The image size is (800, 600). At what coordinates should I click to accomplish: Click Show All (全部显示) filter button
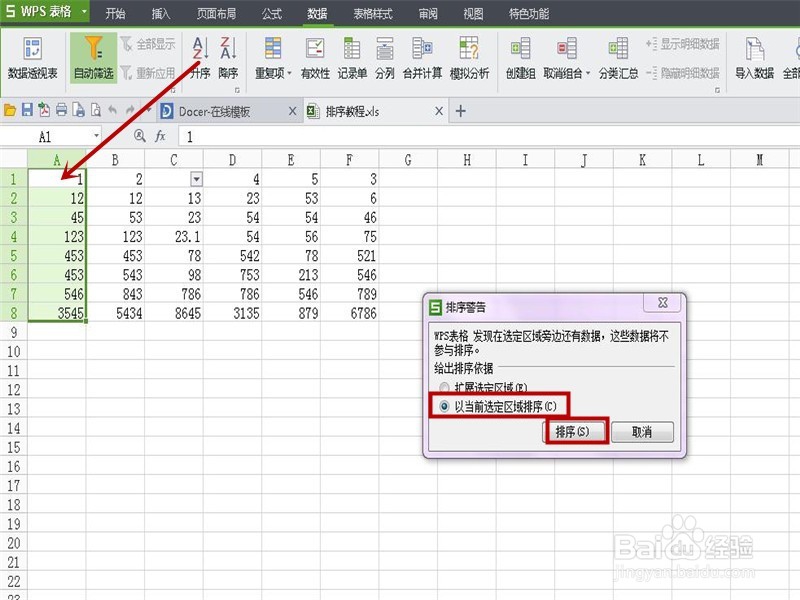148,44
